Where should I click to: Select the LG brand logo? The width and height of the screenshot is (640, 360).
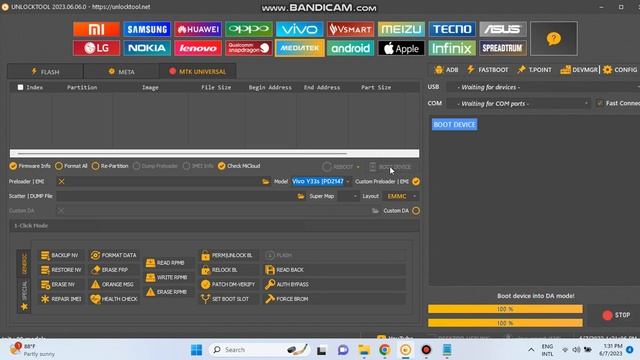(x=96, y=48)
